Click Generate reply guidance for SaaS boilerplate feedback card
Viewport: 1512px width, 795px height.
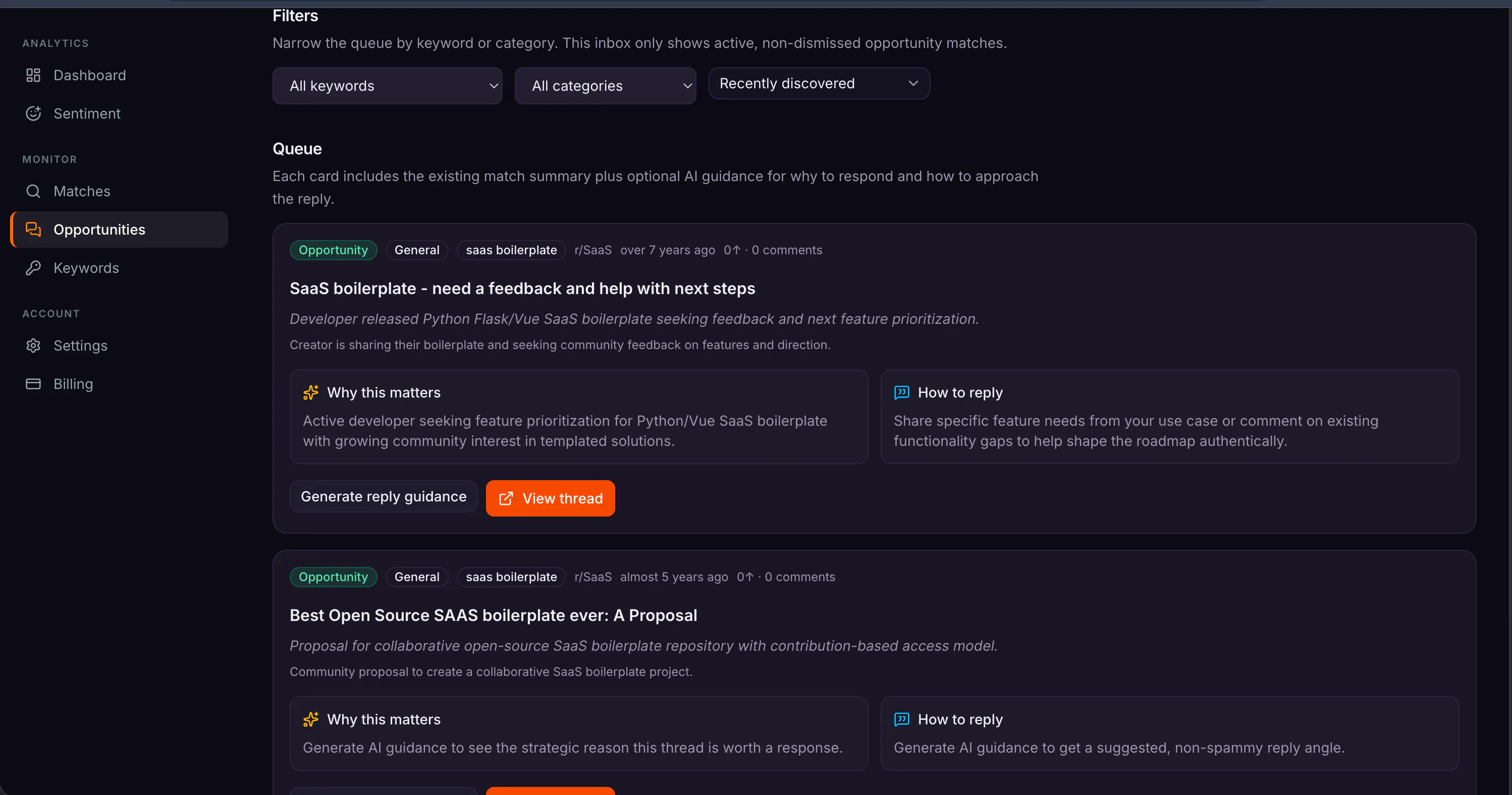(383, 496)
